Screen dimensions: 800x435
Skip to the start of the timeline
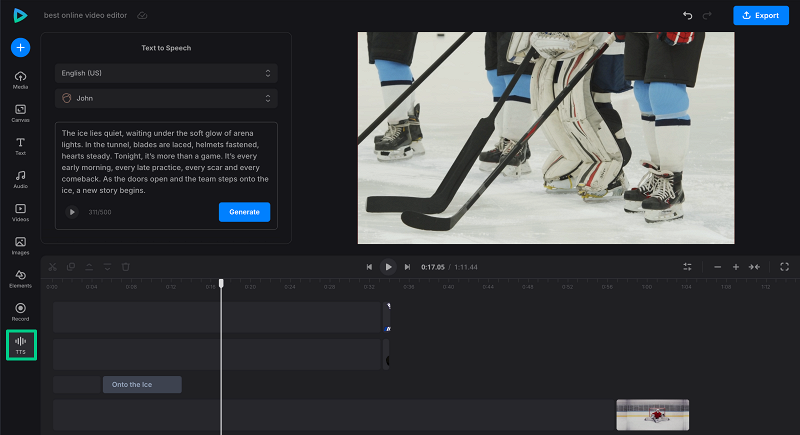point(369,267)
